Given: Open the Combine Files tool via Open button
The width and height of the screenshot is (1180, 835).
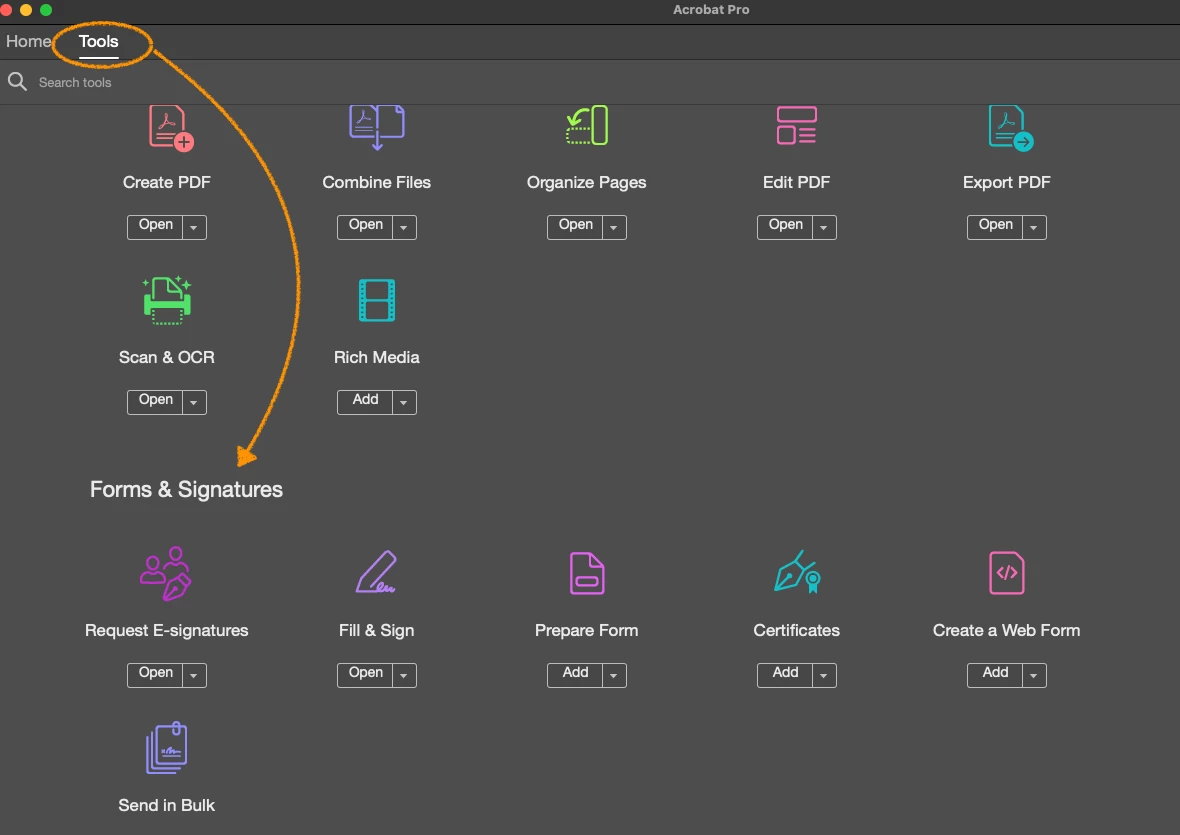Looking at the screenshot, I should [365, 226].
